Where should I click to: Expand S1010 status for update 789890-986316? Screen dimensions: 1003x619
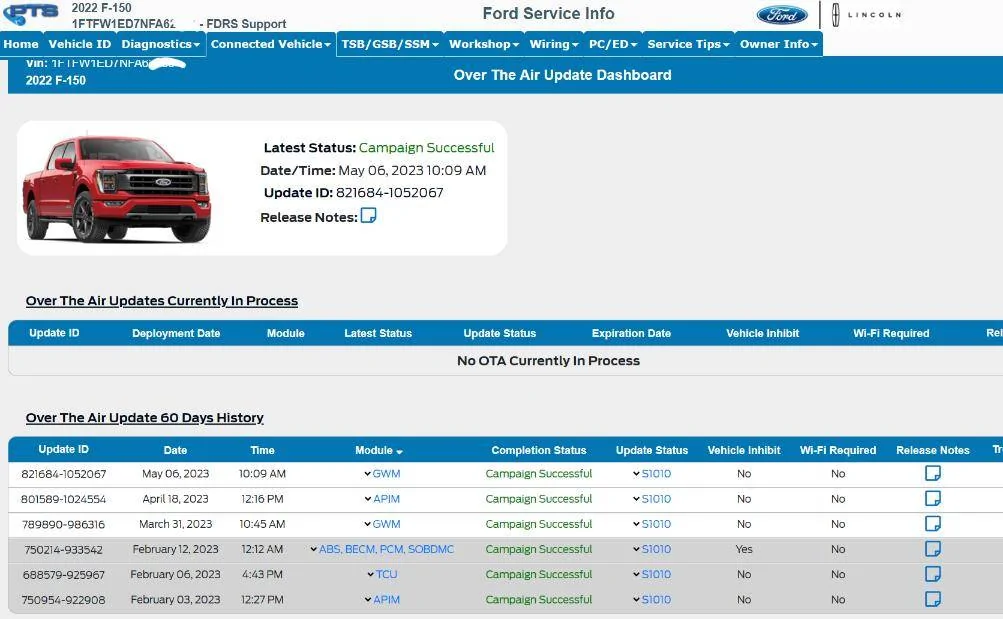652,524
